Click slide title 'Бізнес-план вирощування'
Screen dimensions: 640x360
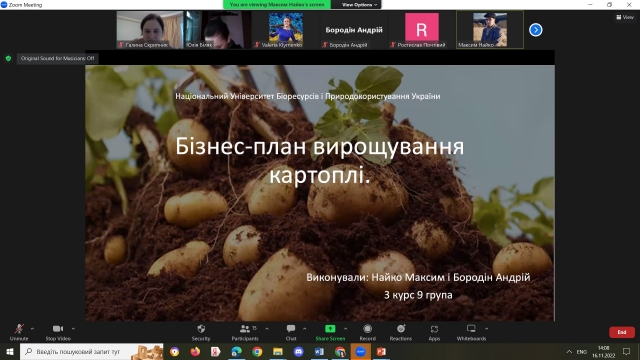click(x=320, y=146)
